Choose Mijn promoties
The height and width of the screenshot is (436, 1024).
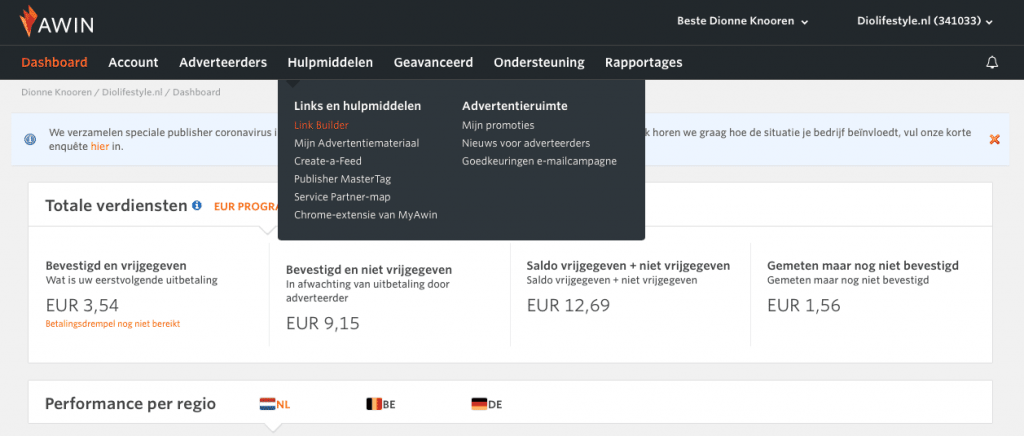click(498, 125)
